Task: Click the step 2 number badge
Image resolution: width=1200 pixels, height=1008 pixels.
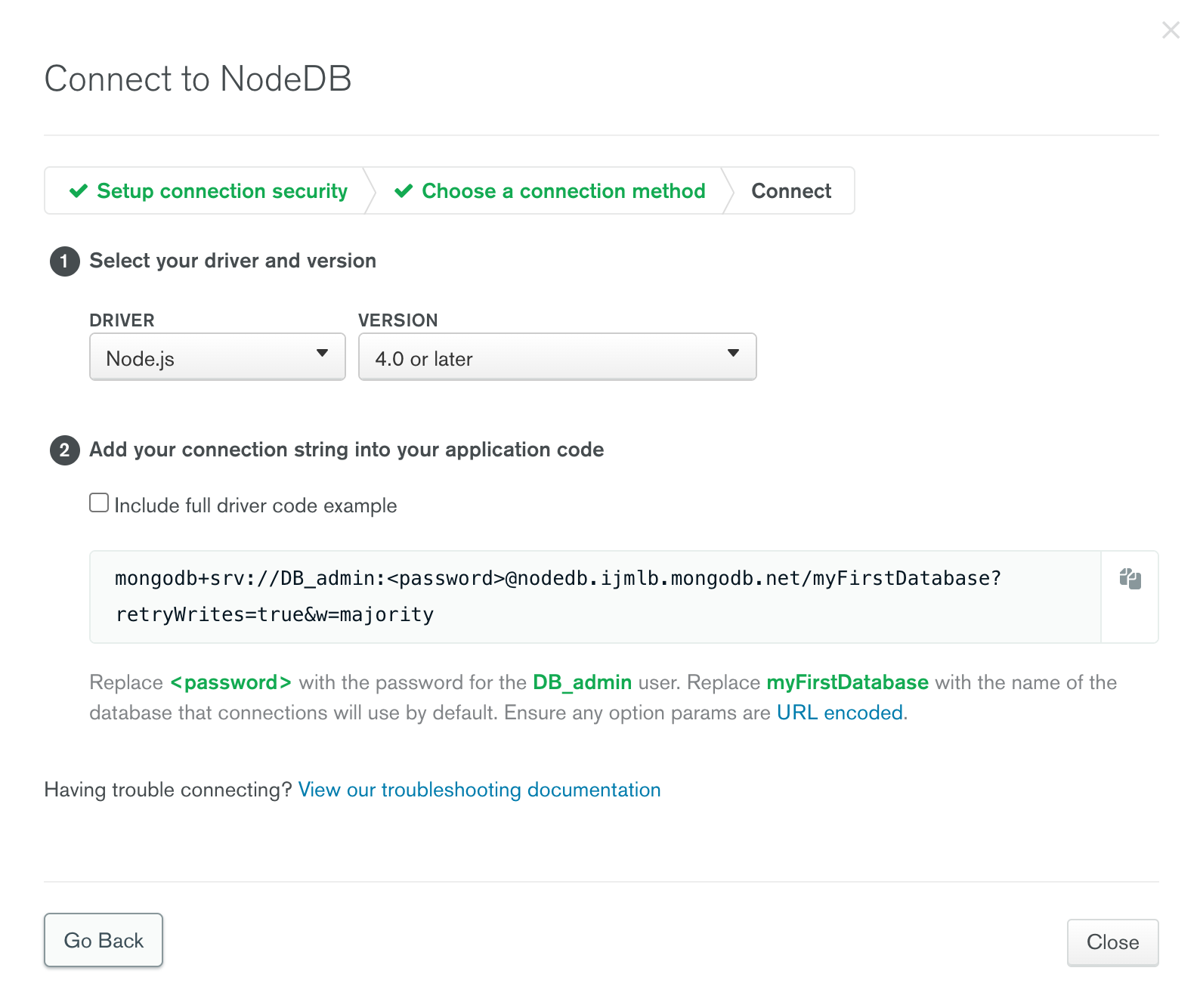Action: 65,450
